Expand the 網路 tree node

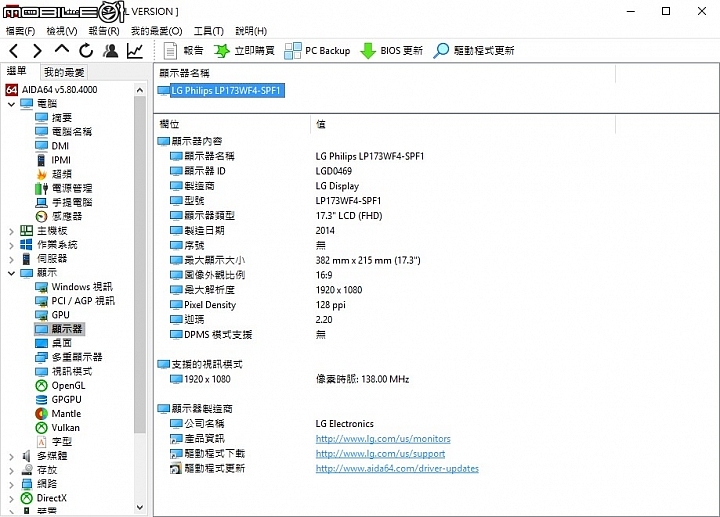11,484
